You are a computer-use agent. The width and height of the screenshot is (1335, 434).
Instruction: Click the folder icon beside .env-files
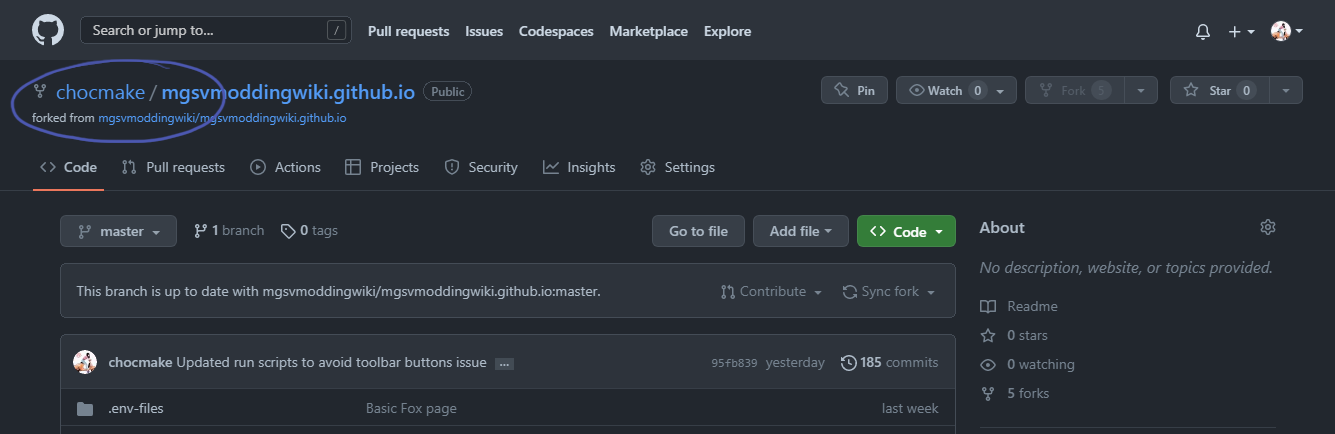click(85, 408)
